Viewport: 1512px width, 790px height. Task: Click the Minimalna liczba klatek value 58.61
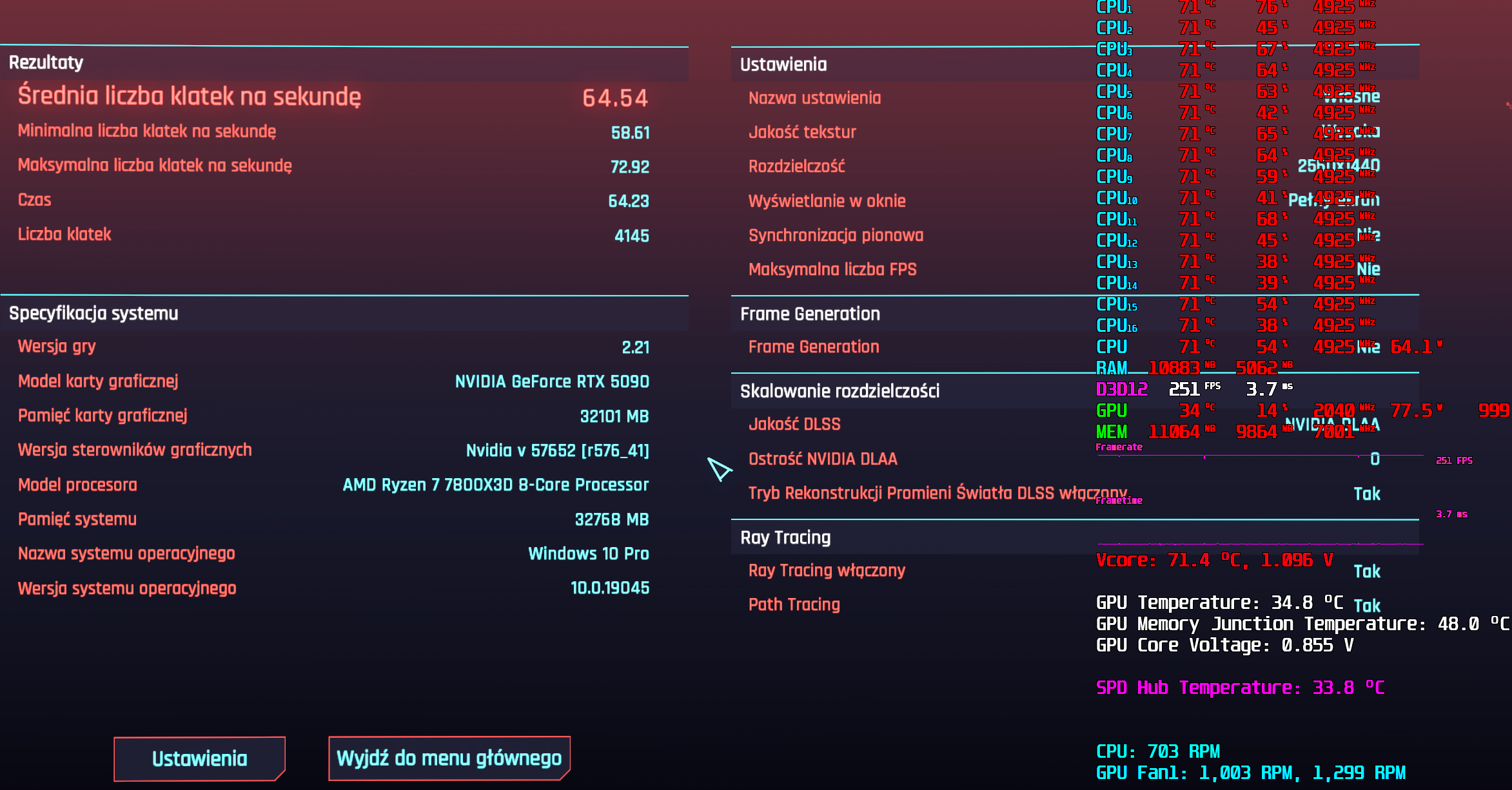(x=630, y=133)
